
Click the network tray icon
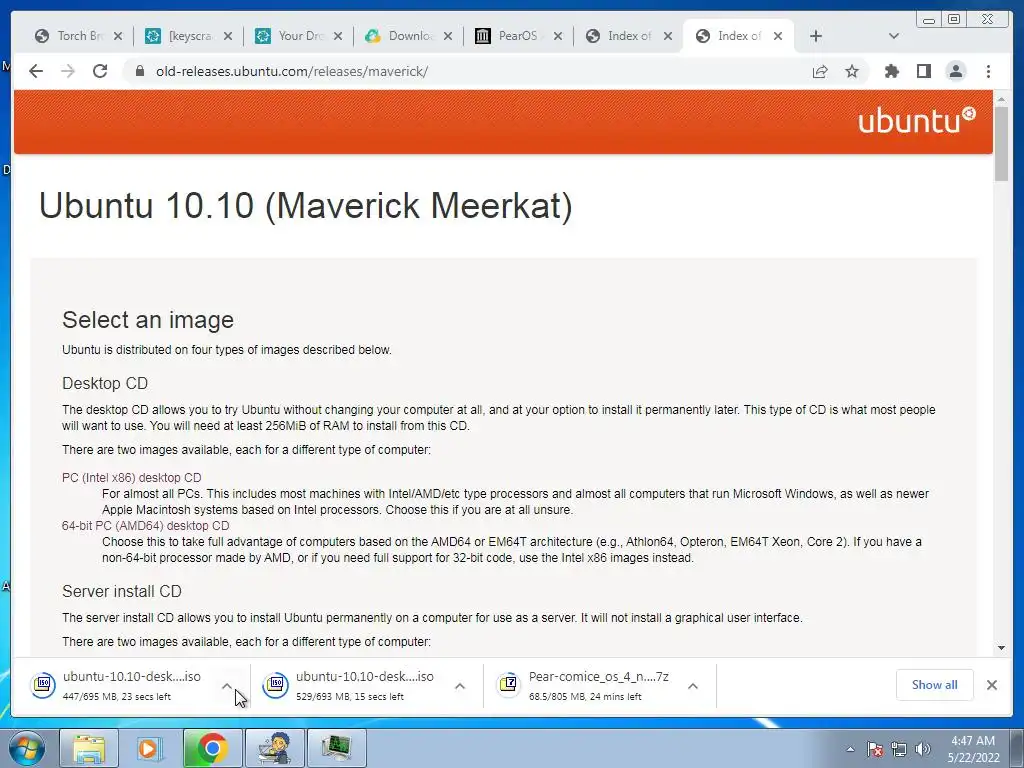[899, 749]
